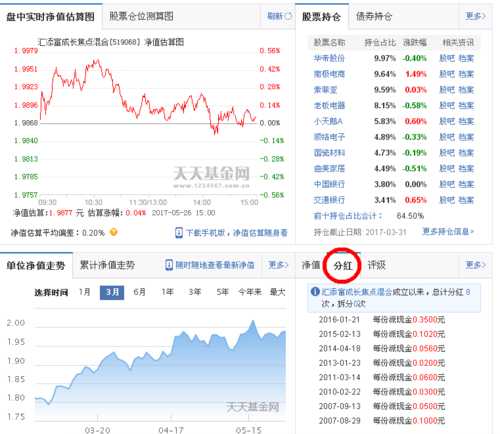Screen dimensions: 500x434
Task: Select the 1月 time range
Action: pos(85,292)
